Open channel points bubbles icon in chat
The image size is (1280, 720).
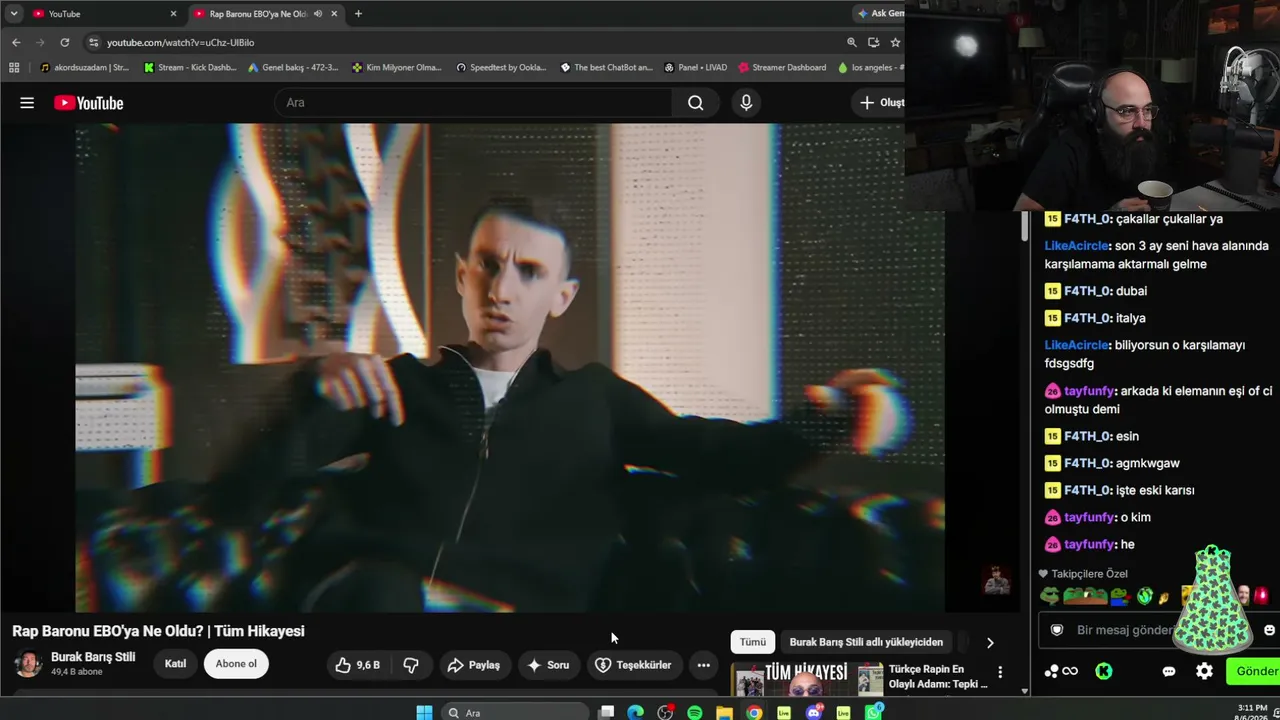tap(1061, 671)
